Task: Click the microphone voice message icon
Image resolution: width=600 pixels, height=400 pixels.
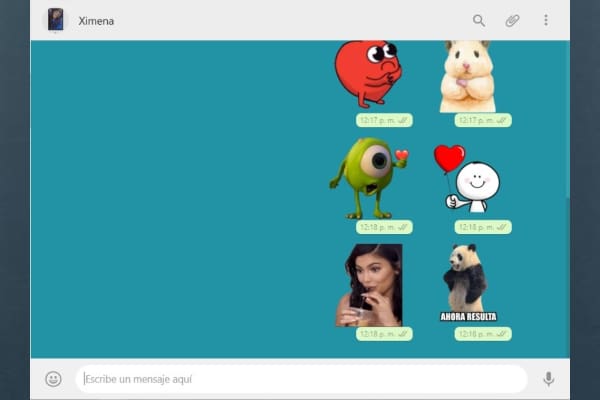Action: coord(549,379)
